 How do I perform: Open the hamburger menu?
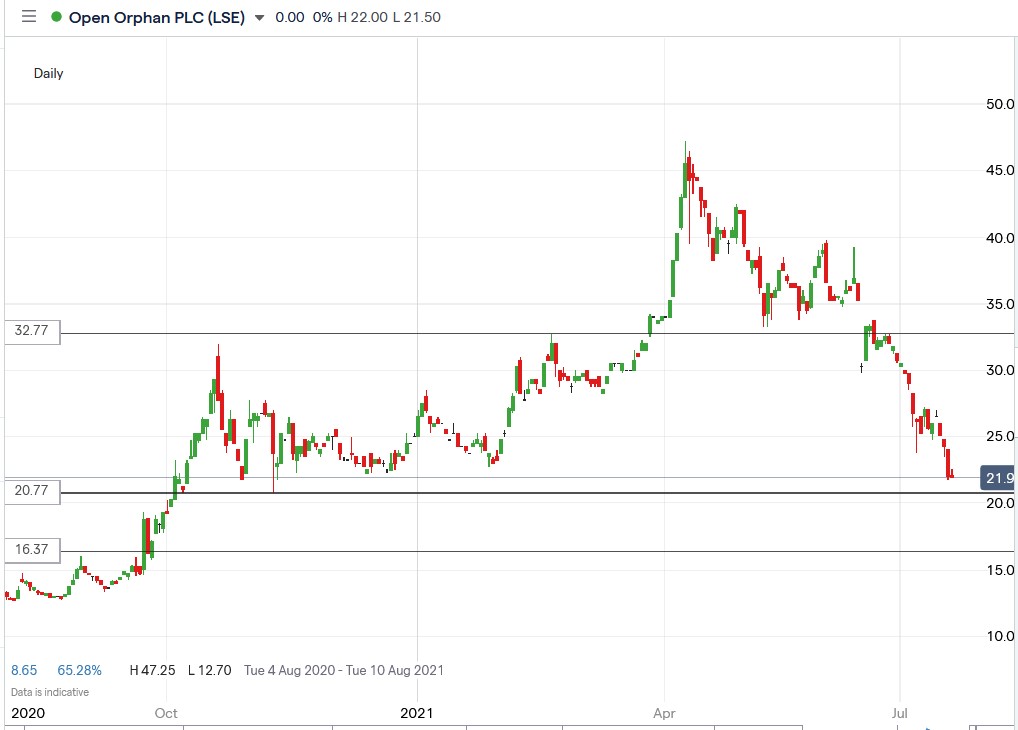pyautogui.click(x=29, y=16)
